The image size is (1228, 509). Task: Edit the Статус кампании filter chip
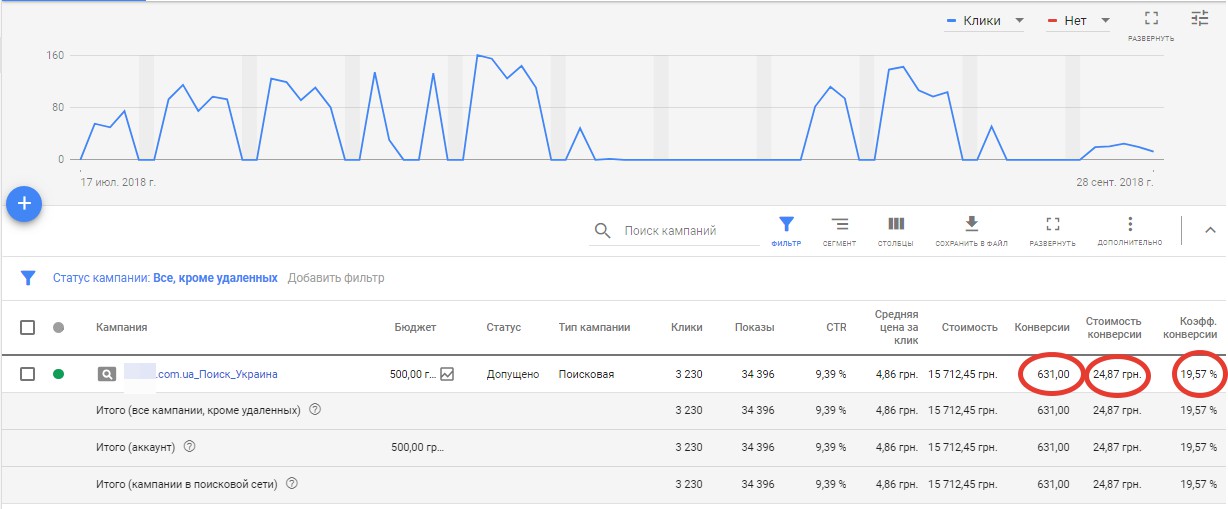pos(165,278)
